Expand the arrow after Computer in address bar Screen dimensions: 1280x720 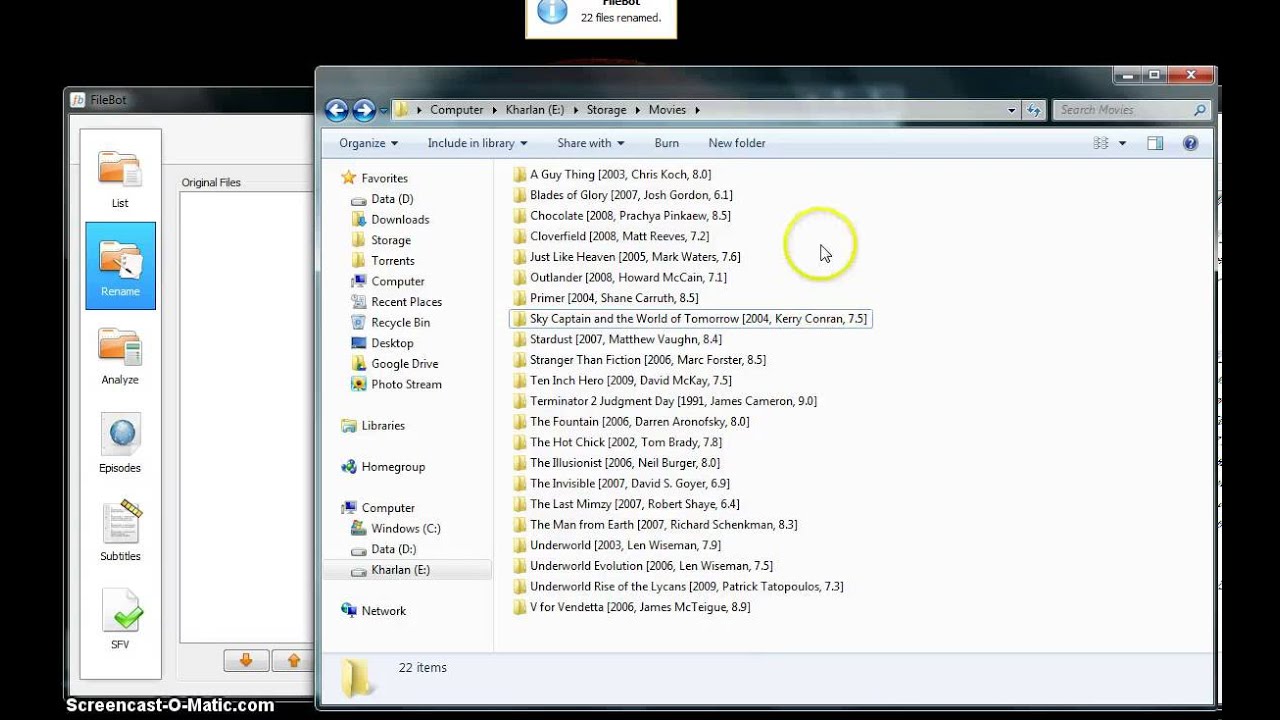click(x=492, y=110)
